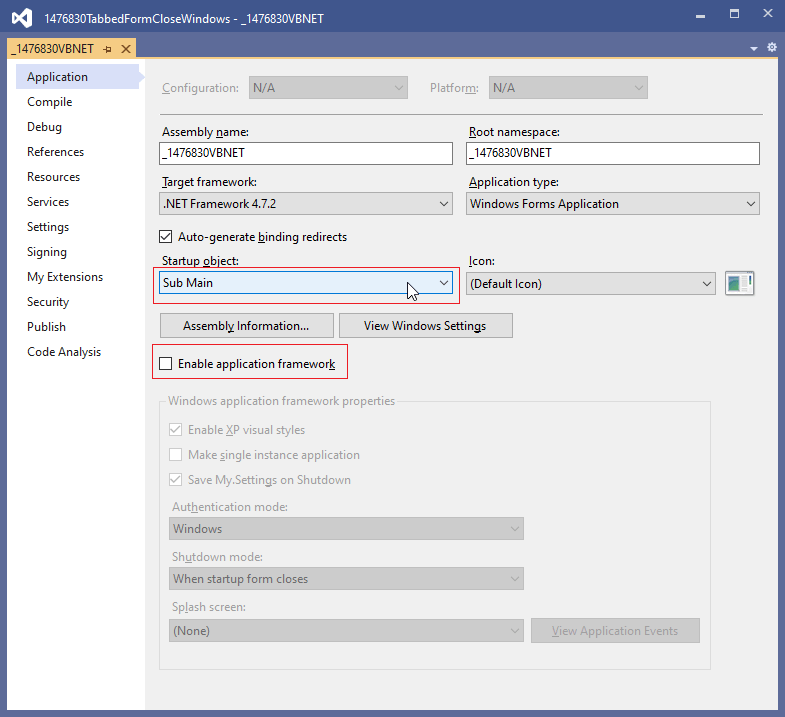Pin the _1476830VBNET document tab

tap(107, 49)
